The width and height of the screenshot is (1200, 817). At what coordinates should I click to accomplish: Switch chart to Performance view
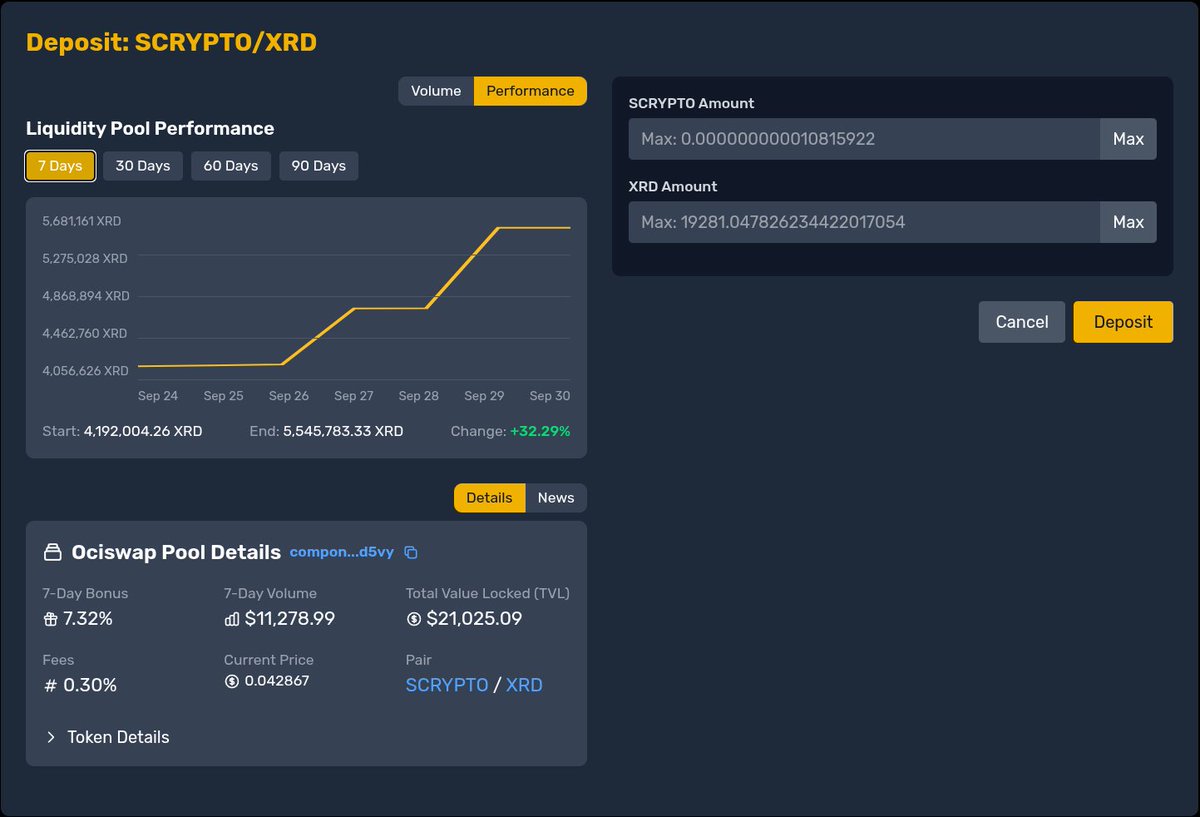coord(530,91)
